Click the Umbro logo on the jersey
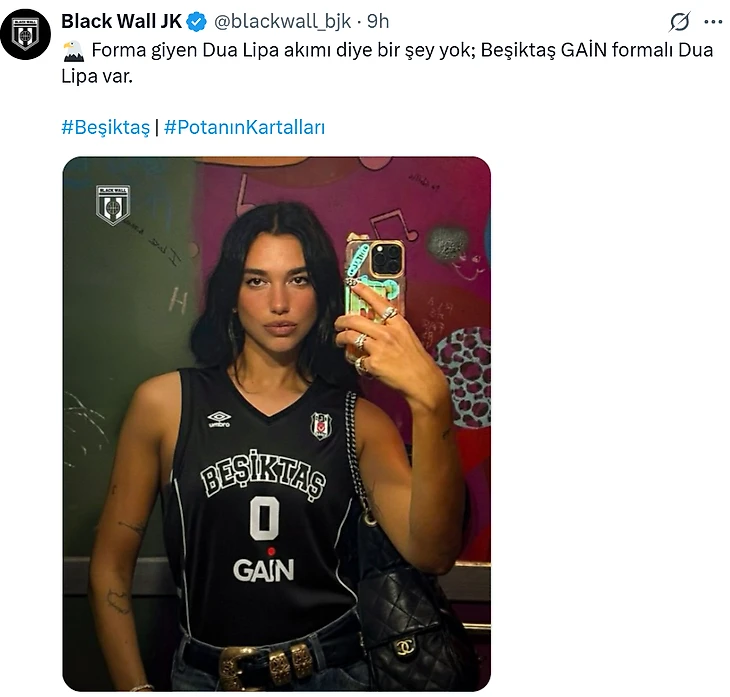 pyautogui.click(x=219, y=419)
